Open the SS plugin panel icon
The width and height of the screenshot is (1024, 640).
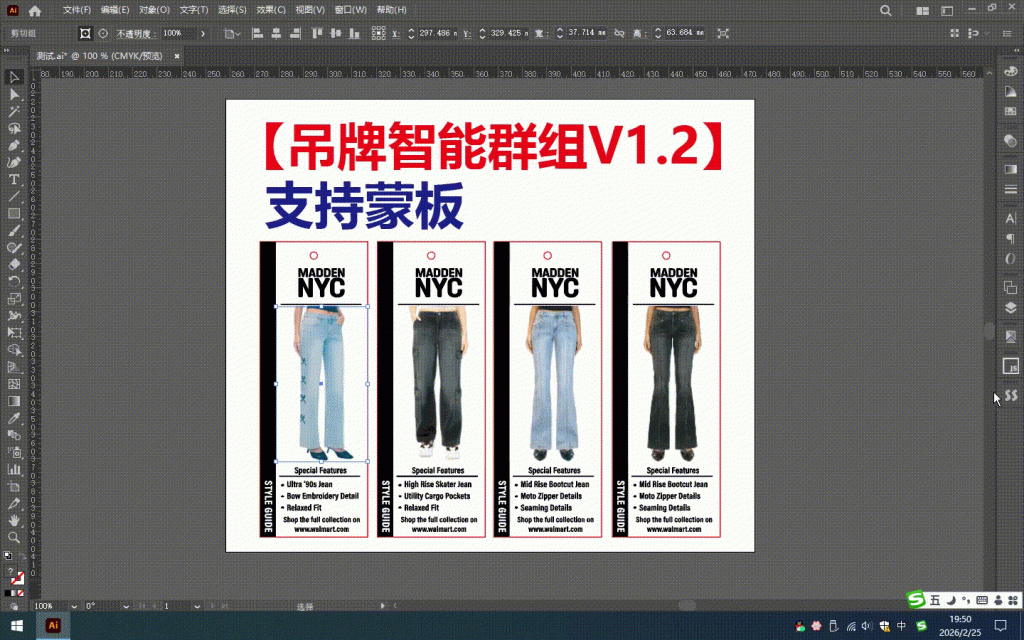tap(1011, 396)
